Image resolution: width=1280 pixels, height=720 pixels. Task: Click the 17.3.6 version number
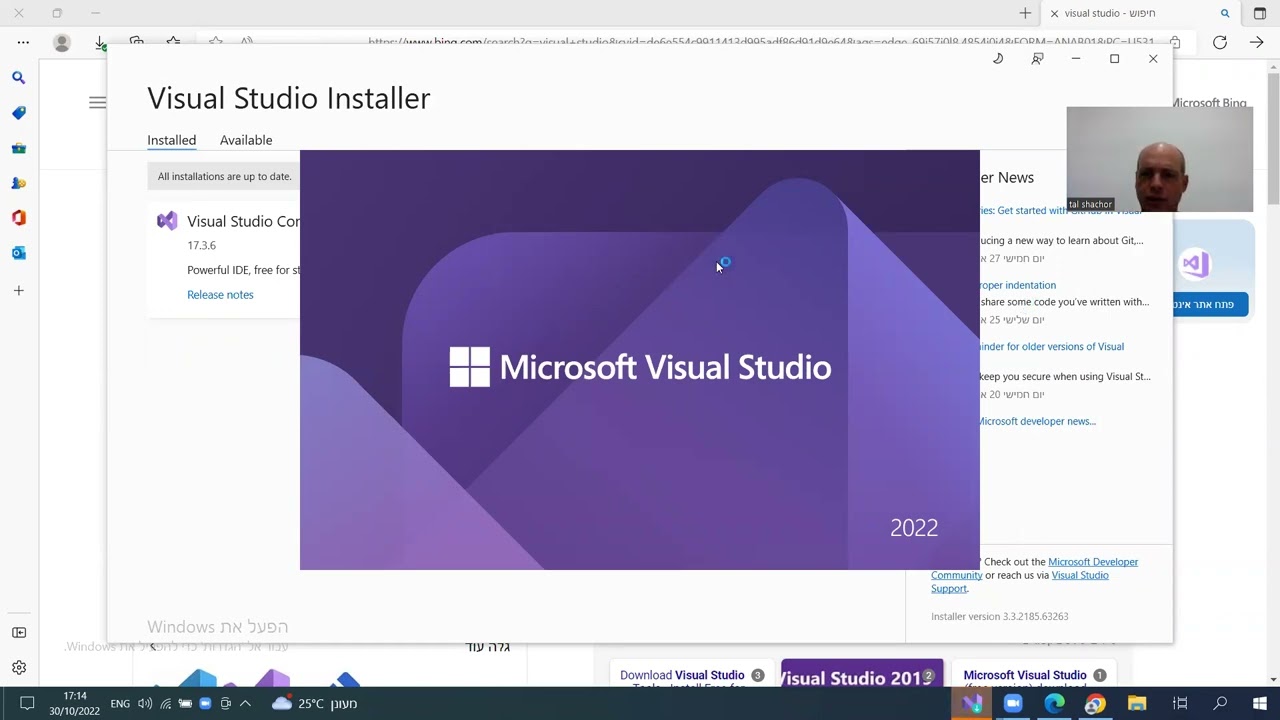[x=201, y=245]
